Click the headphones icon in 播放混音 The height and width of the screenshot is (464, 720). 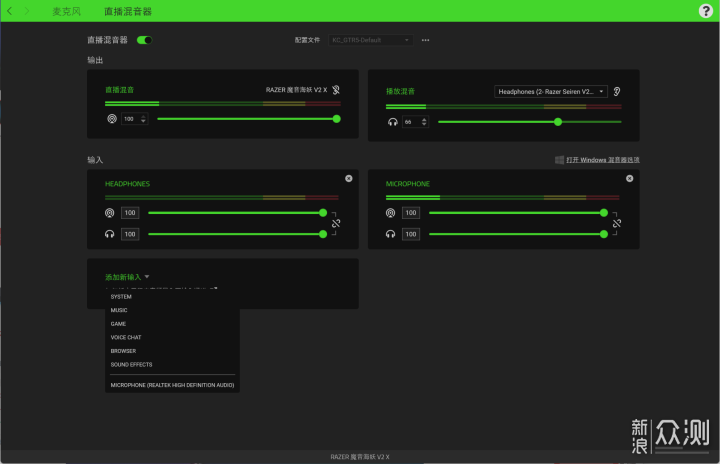(x=393, y=122)
